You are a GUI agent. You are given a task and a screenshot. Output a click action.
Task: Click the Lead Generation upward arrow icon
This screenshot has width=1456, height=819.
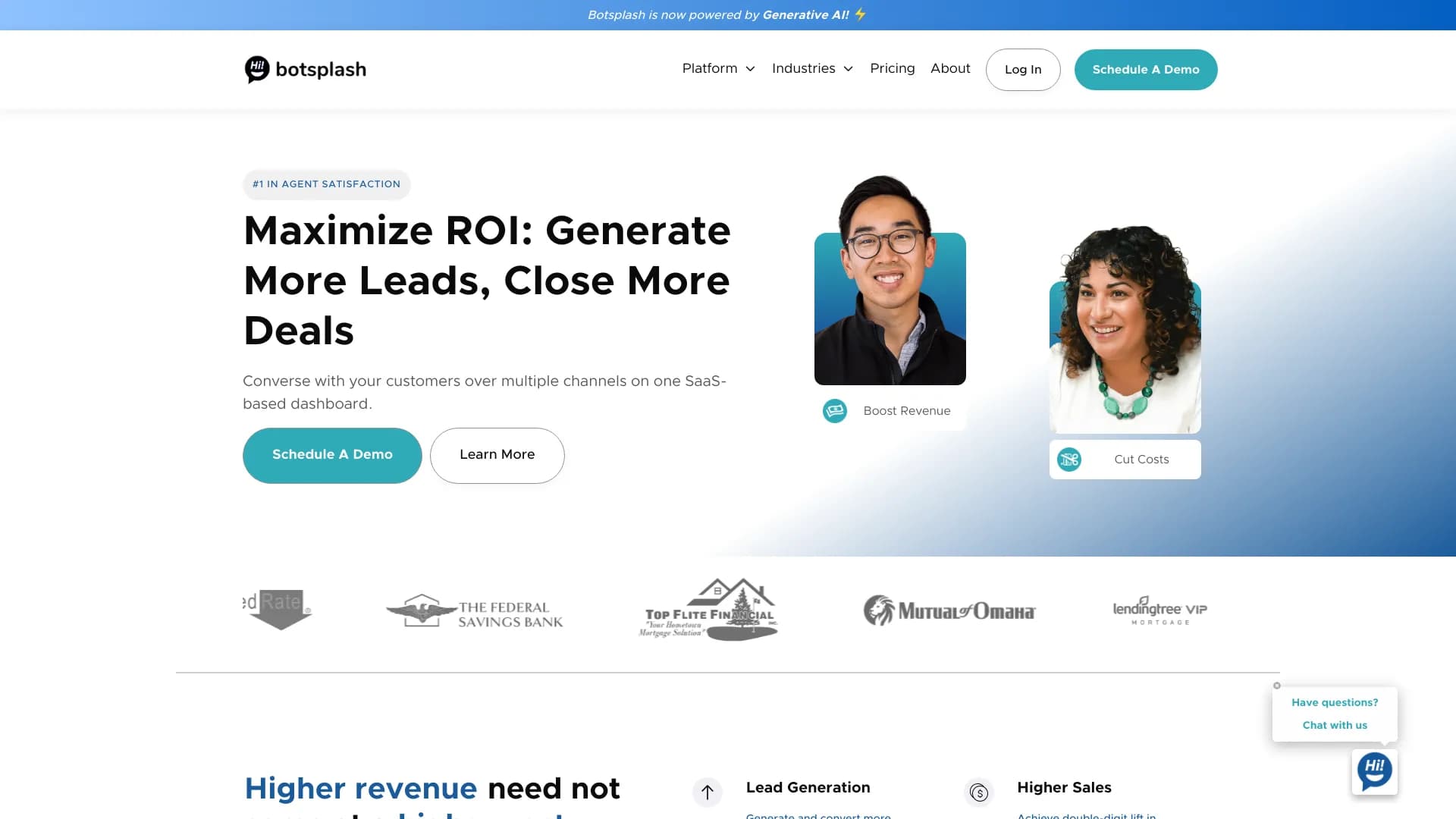click(x=708, y=792)
